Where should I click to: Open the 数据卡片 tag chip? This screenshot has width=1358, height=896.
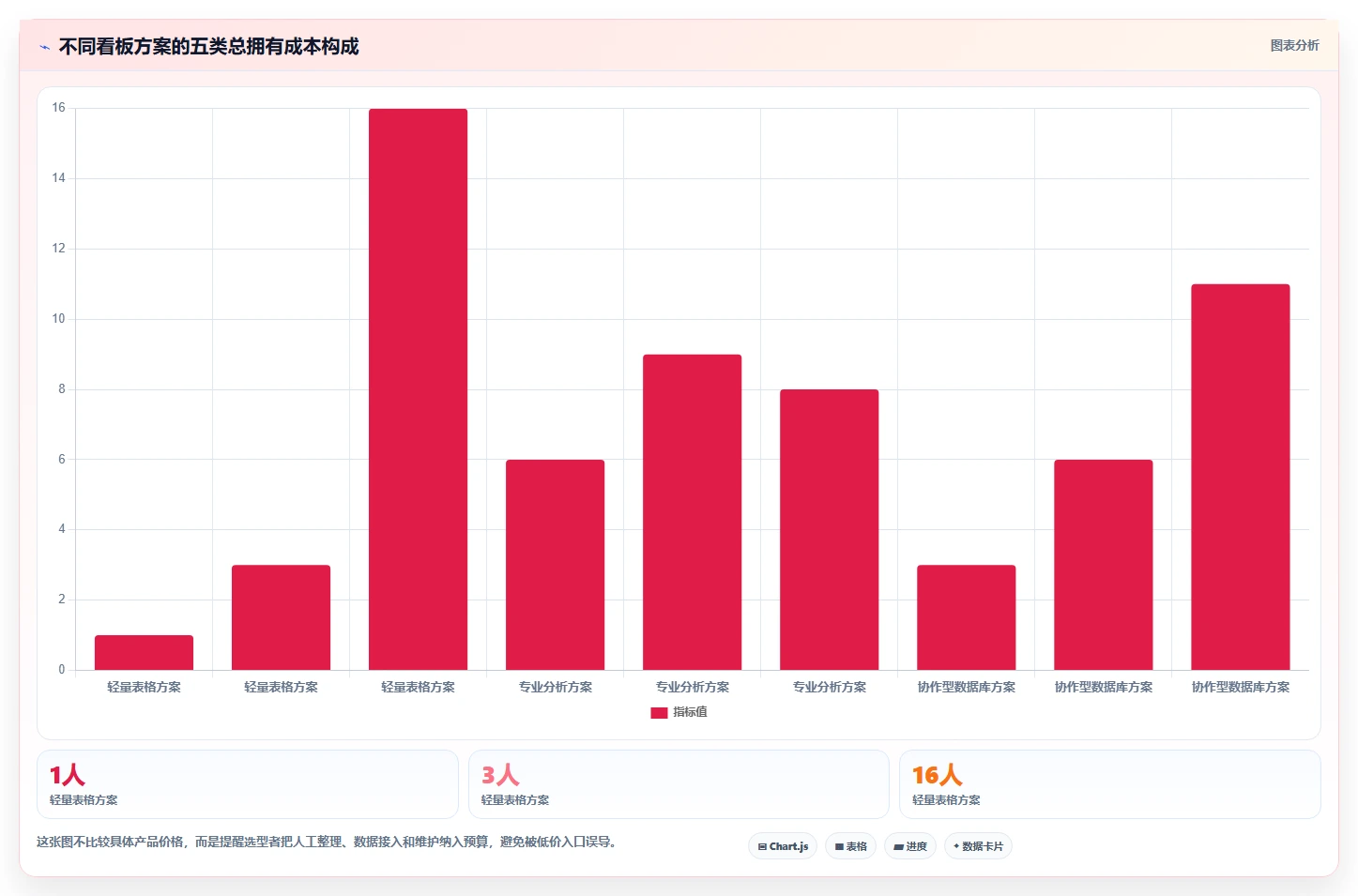[x=978, y=846]
